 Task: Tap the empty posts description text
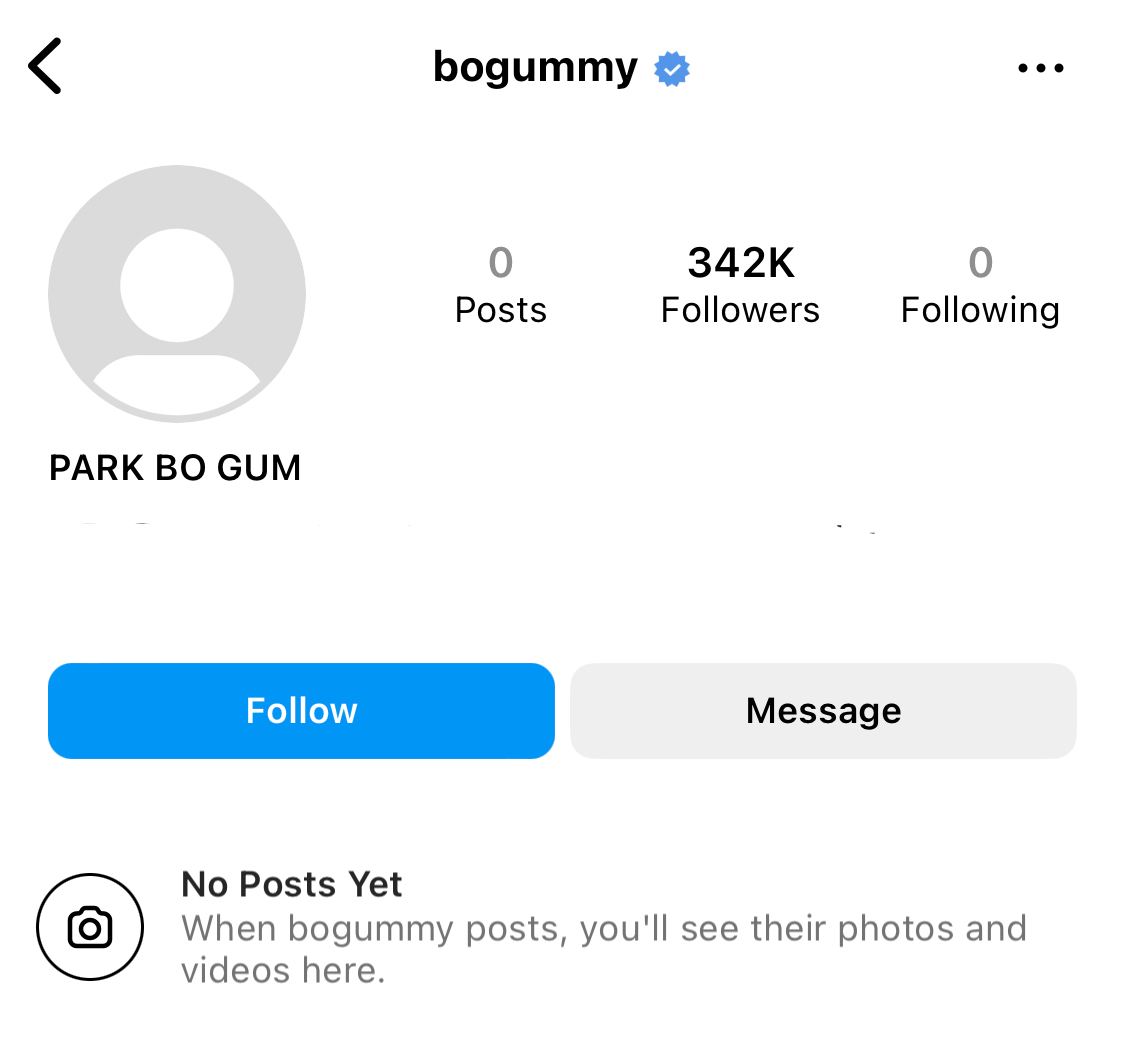coord(604,949)
